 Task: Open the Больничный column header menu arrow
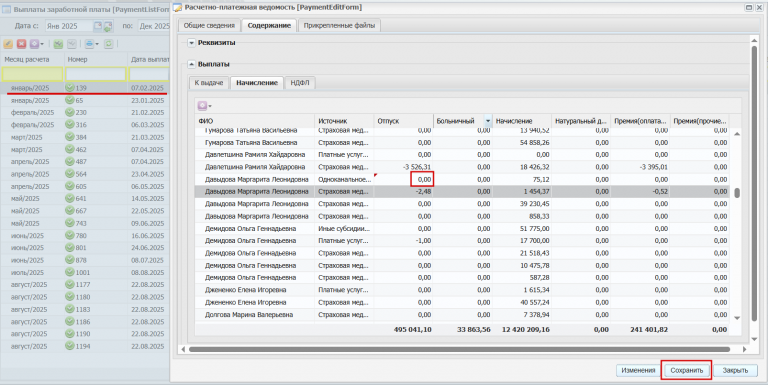point(488,121)
